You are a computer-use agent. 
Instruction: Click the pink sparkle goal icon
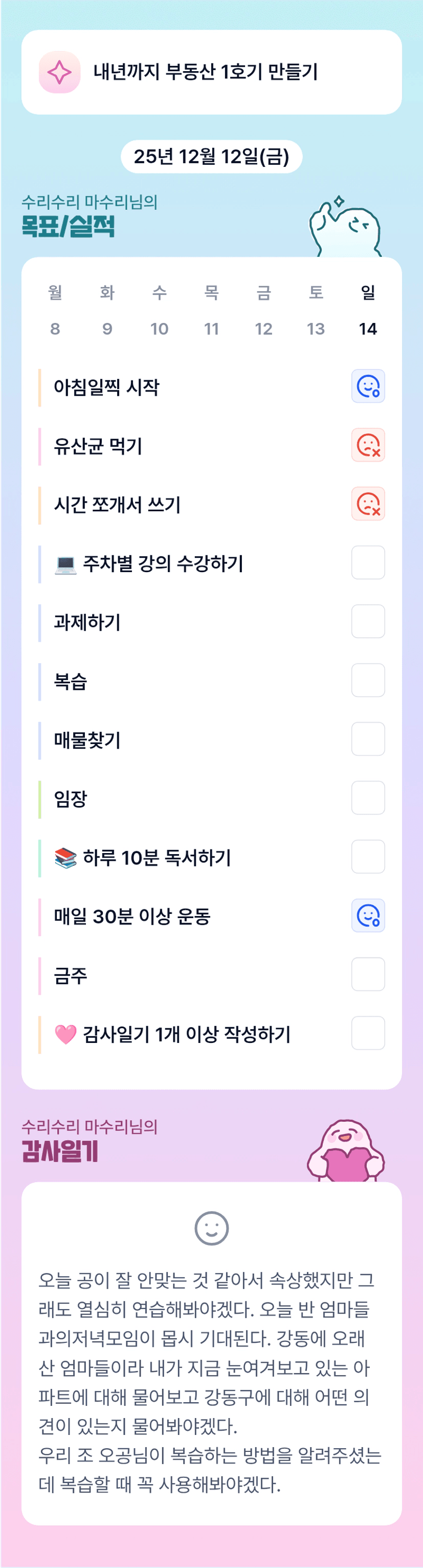coord(60,73)
